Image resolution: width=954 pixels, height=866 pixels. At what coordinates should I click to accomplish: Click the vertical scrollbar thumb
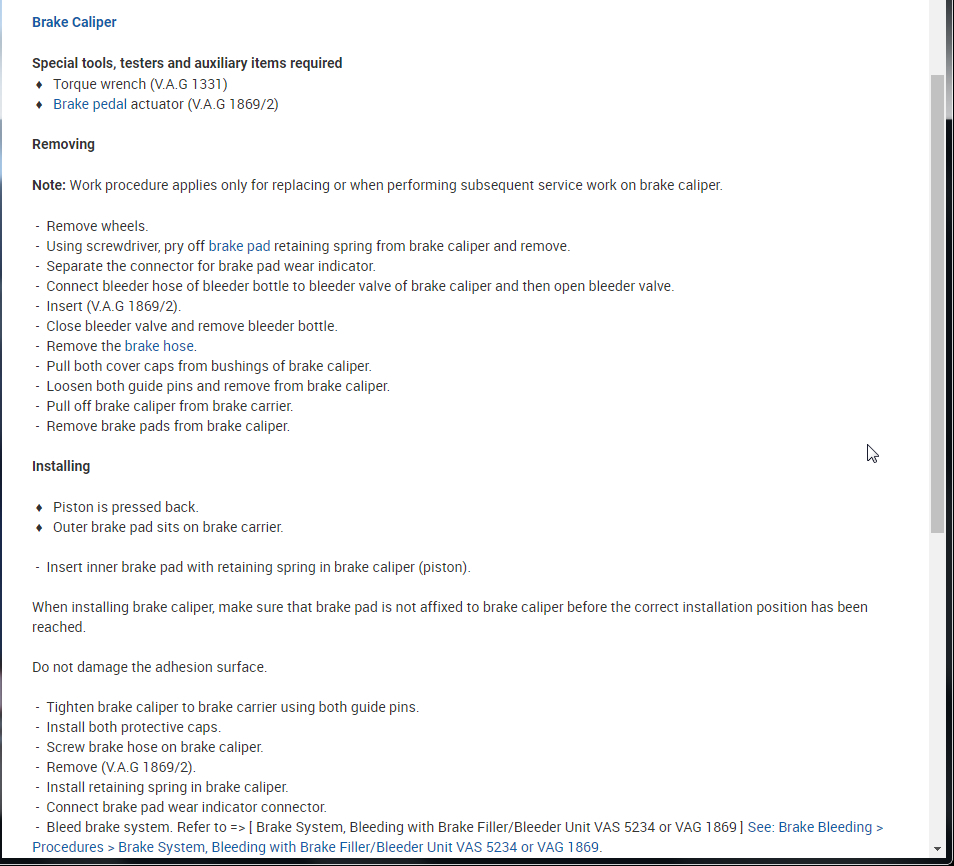point(937,300)
